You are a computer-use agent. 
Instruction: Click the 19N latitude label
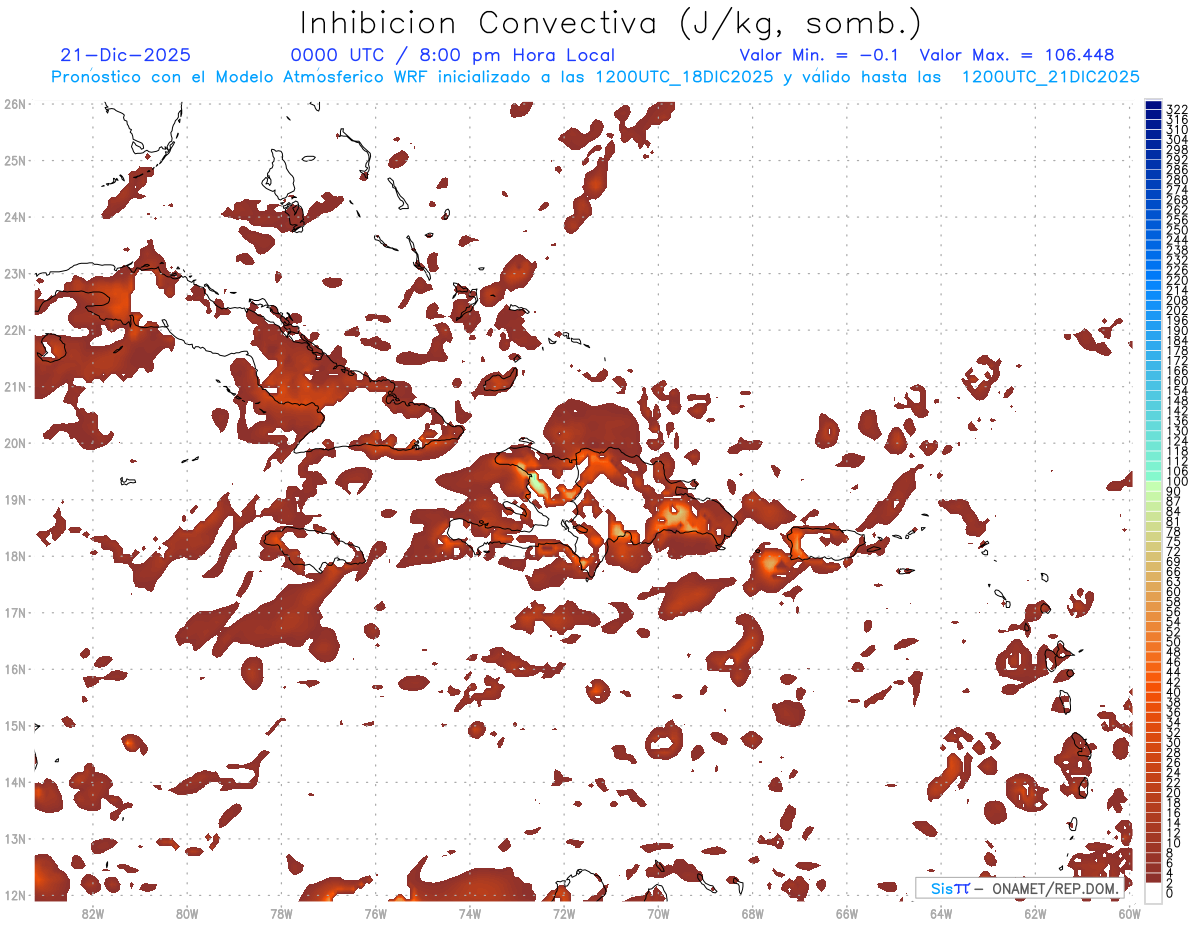pyautogui.click(x=14, y=499)
